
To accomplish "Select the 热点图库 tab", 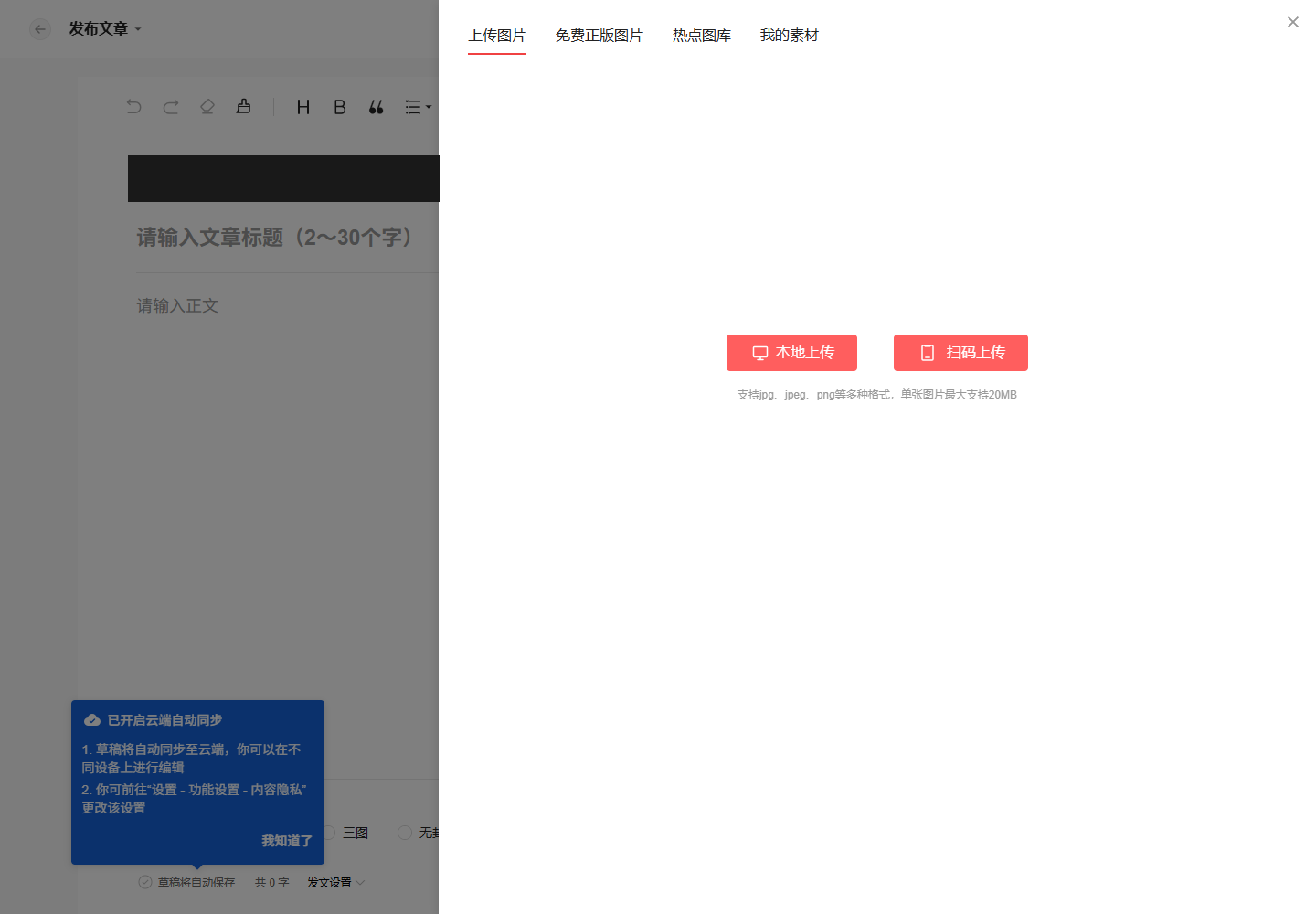I will [702, 36].
